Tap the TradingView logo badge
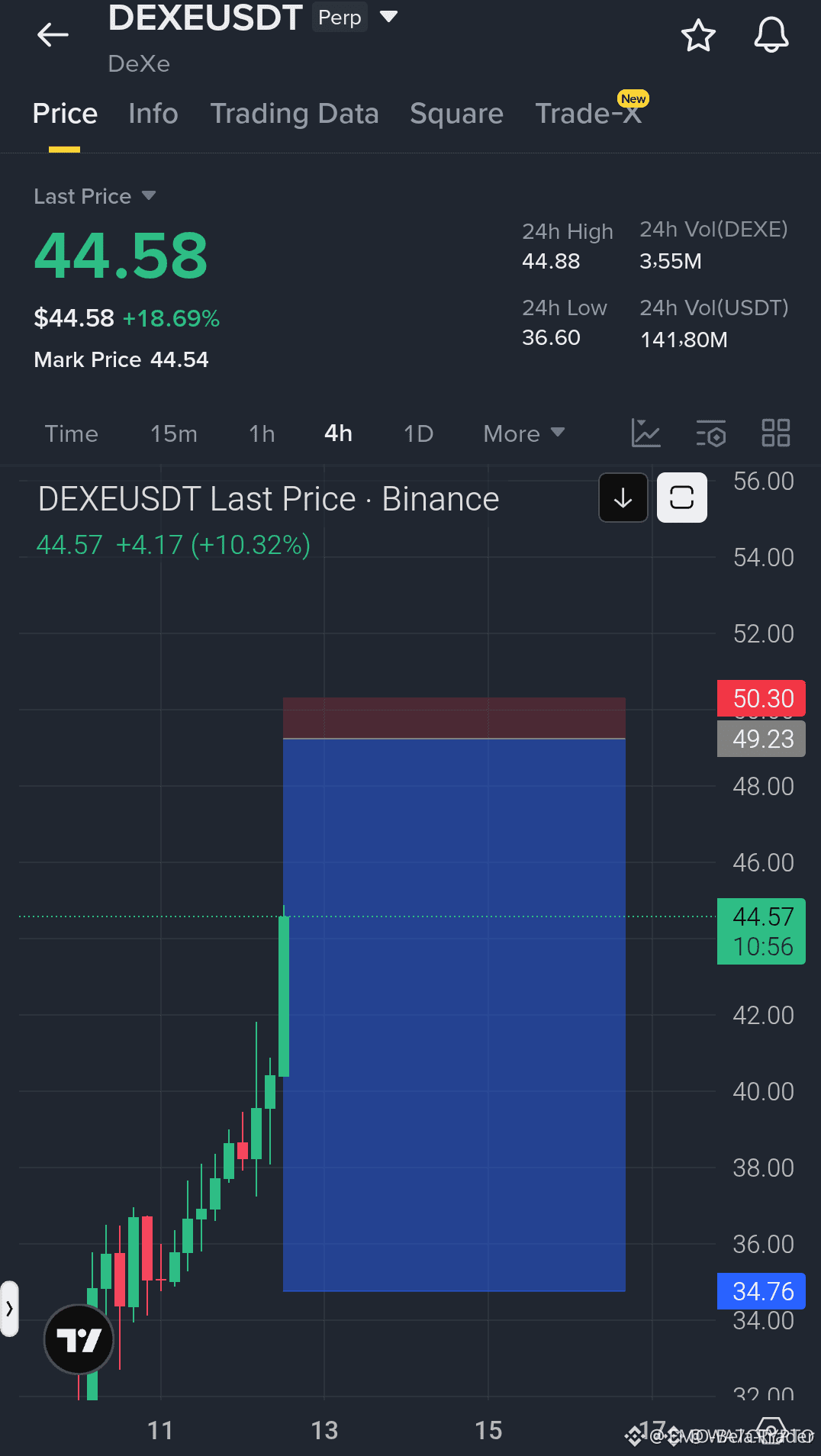821x1456 pixels. pos(79,1339)
